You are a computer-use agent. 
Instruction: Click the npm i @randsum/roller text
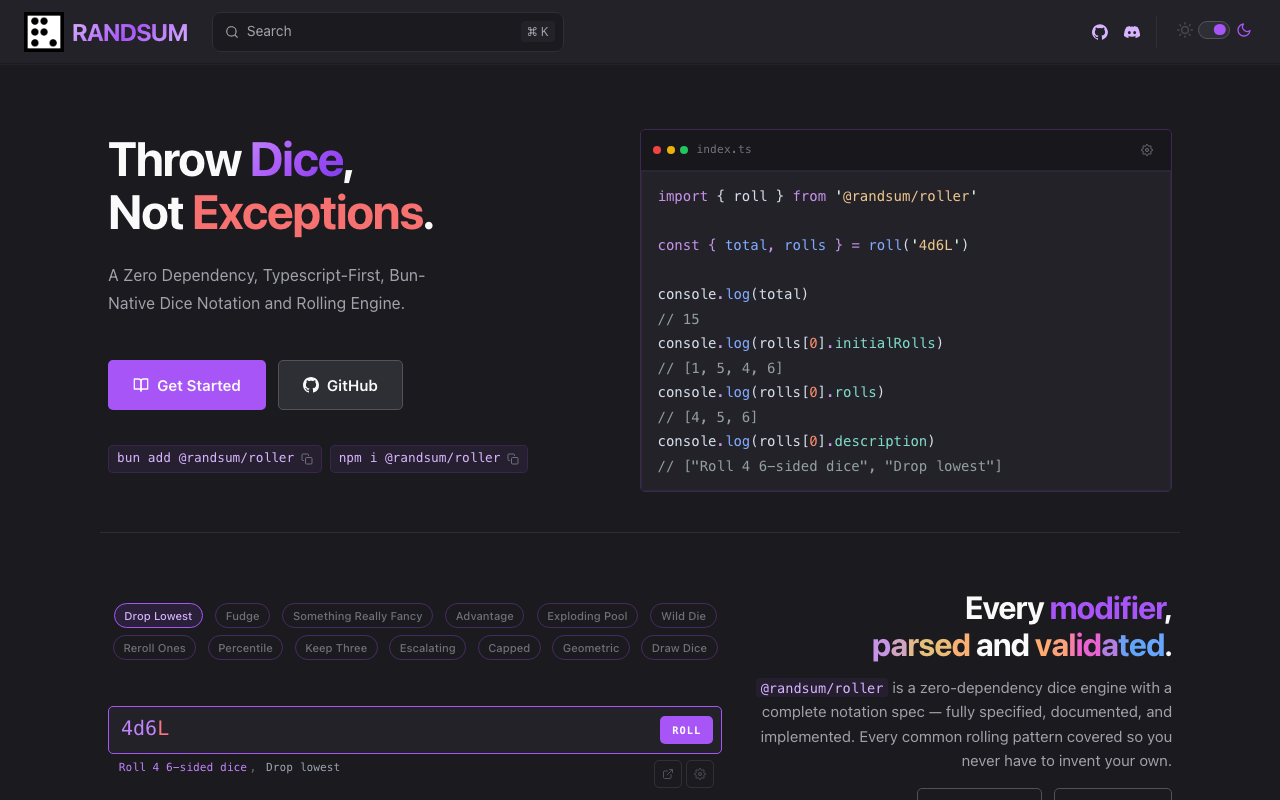coord(419,458)
